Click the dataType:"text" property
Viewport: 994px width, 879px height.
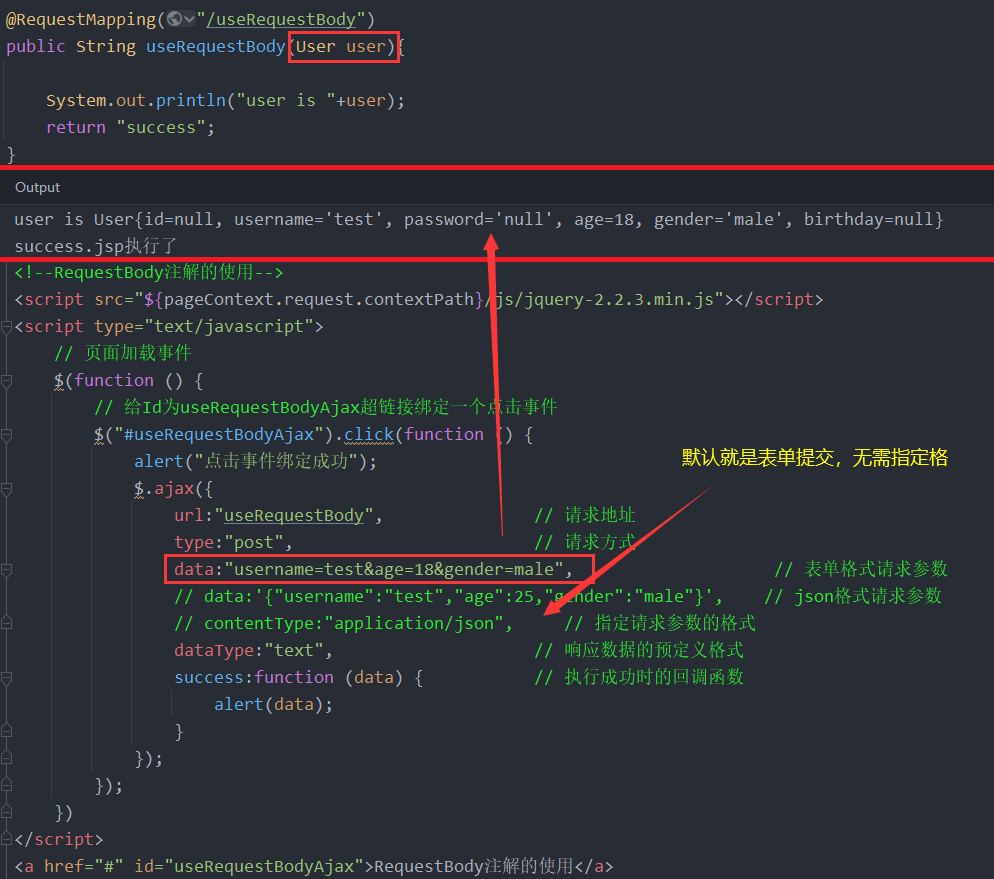pos(253,650)
